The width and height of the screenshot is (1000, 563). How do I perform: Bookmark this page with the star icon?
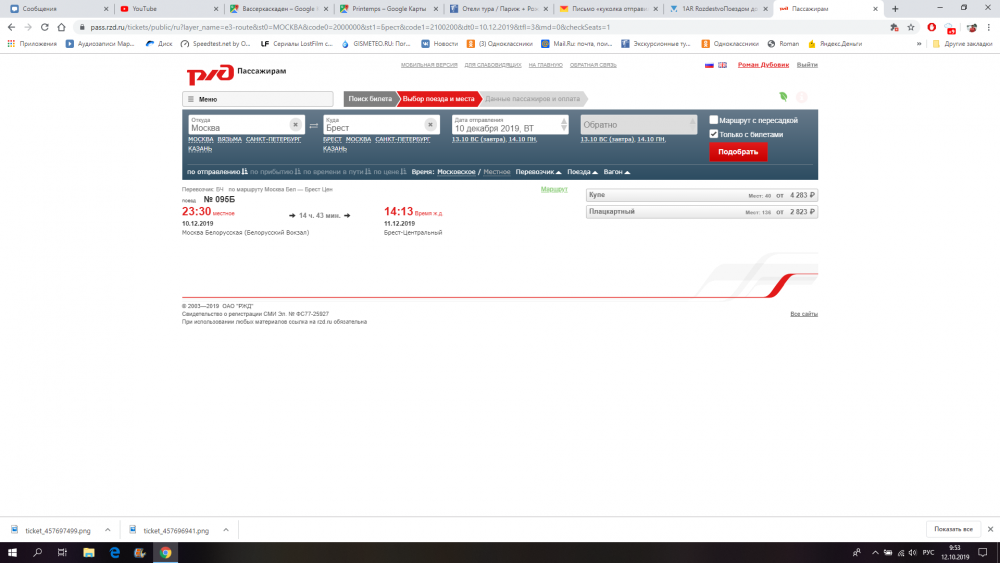point(911,27)
